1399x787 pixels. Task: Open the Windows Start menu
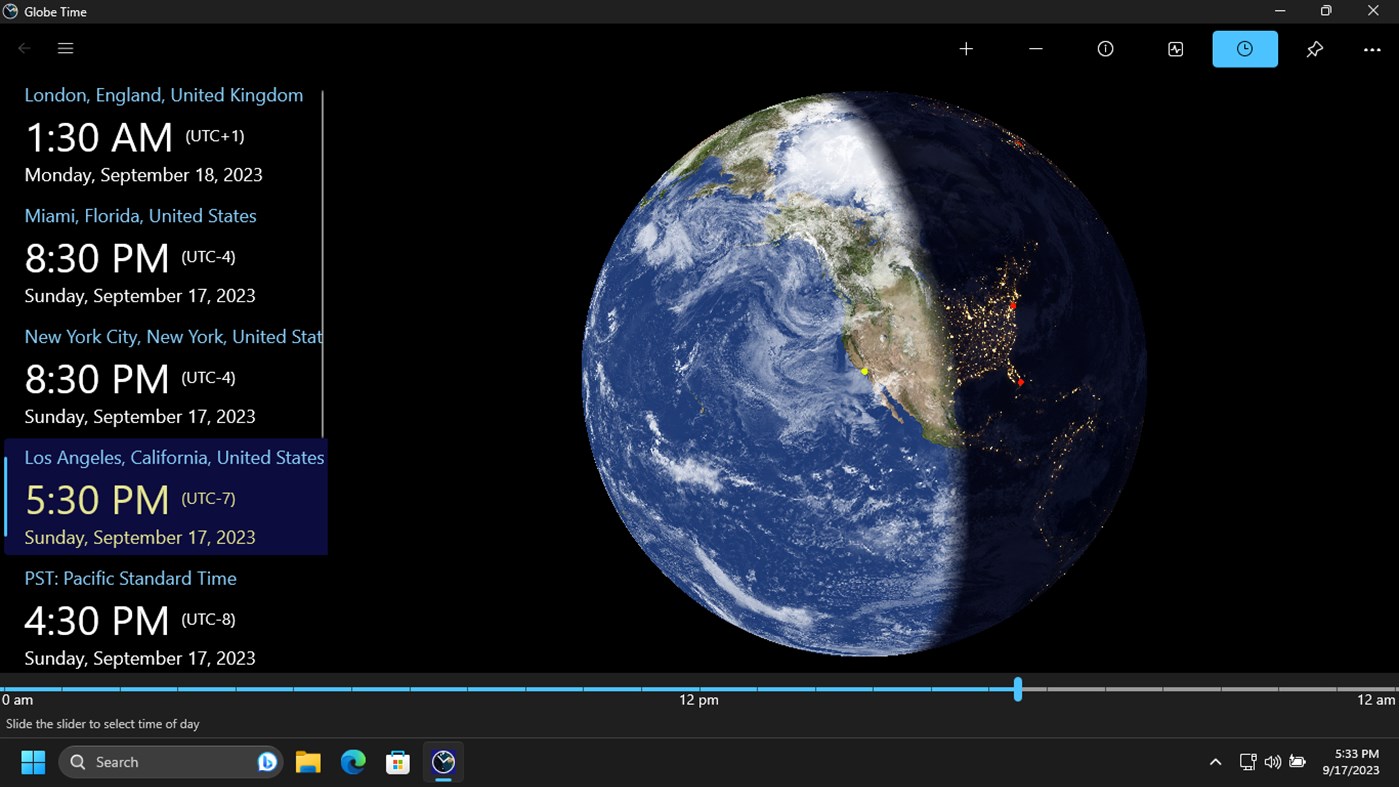click(33, 762)
